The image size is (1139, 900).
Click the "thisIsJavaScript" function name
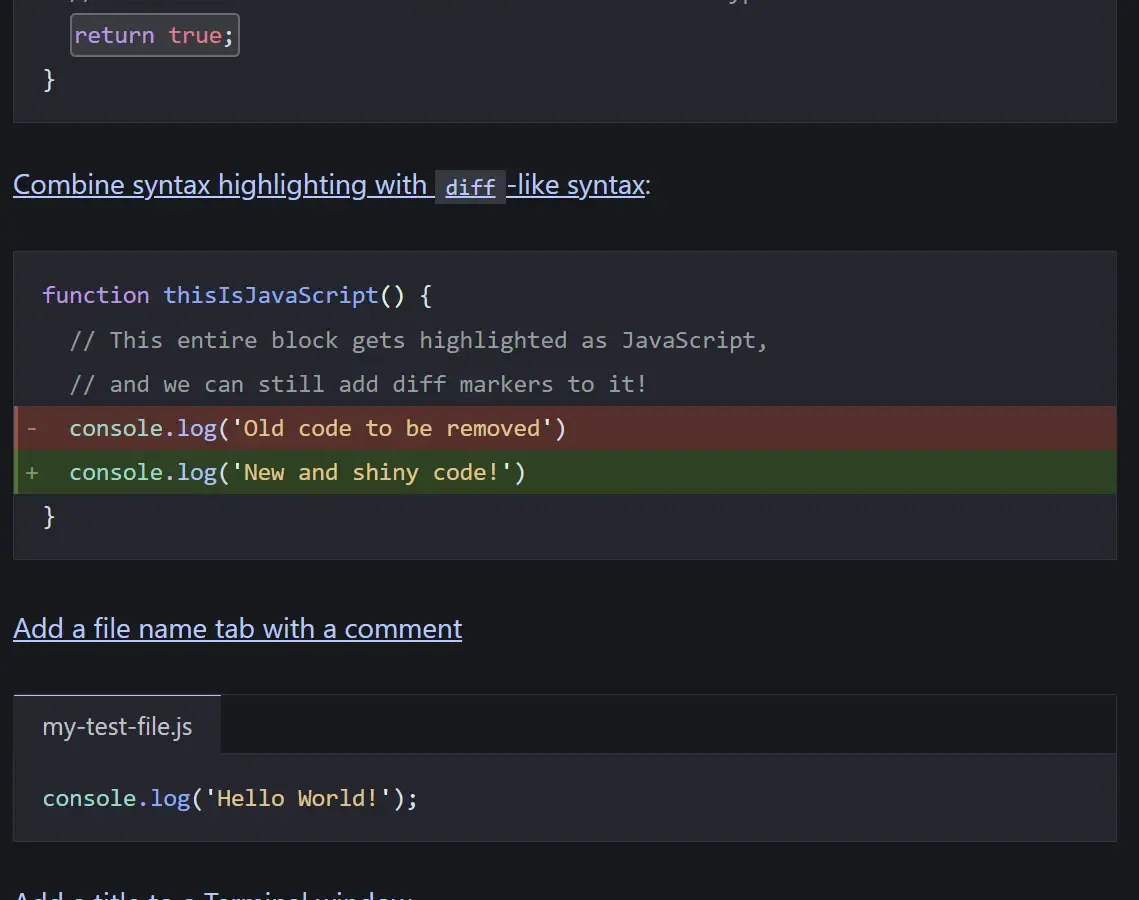point(270,296)
